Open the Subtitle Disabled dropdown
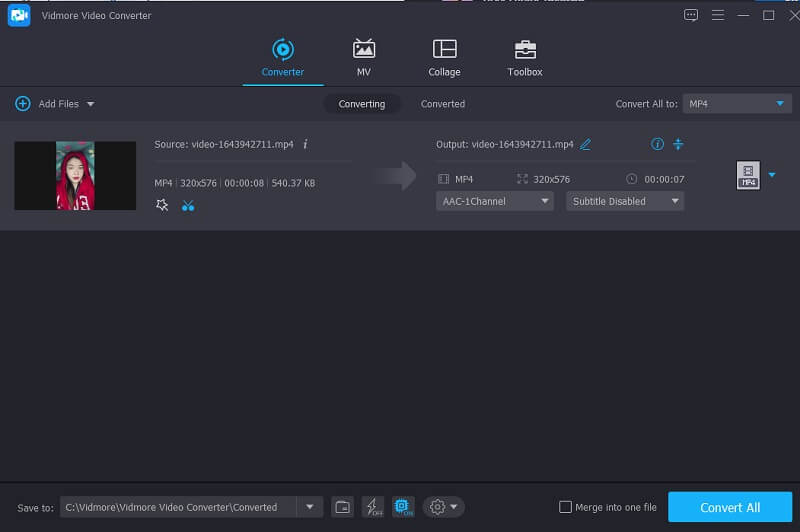The width and height of the screenshot is (800, 532). coord(625,201)
